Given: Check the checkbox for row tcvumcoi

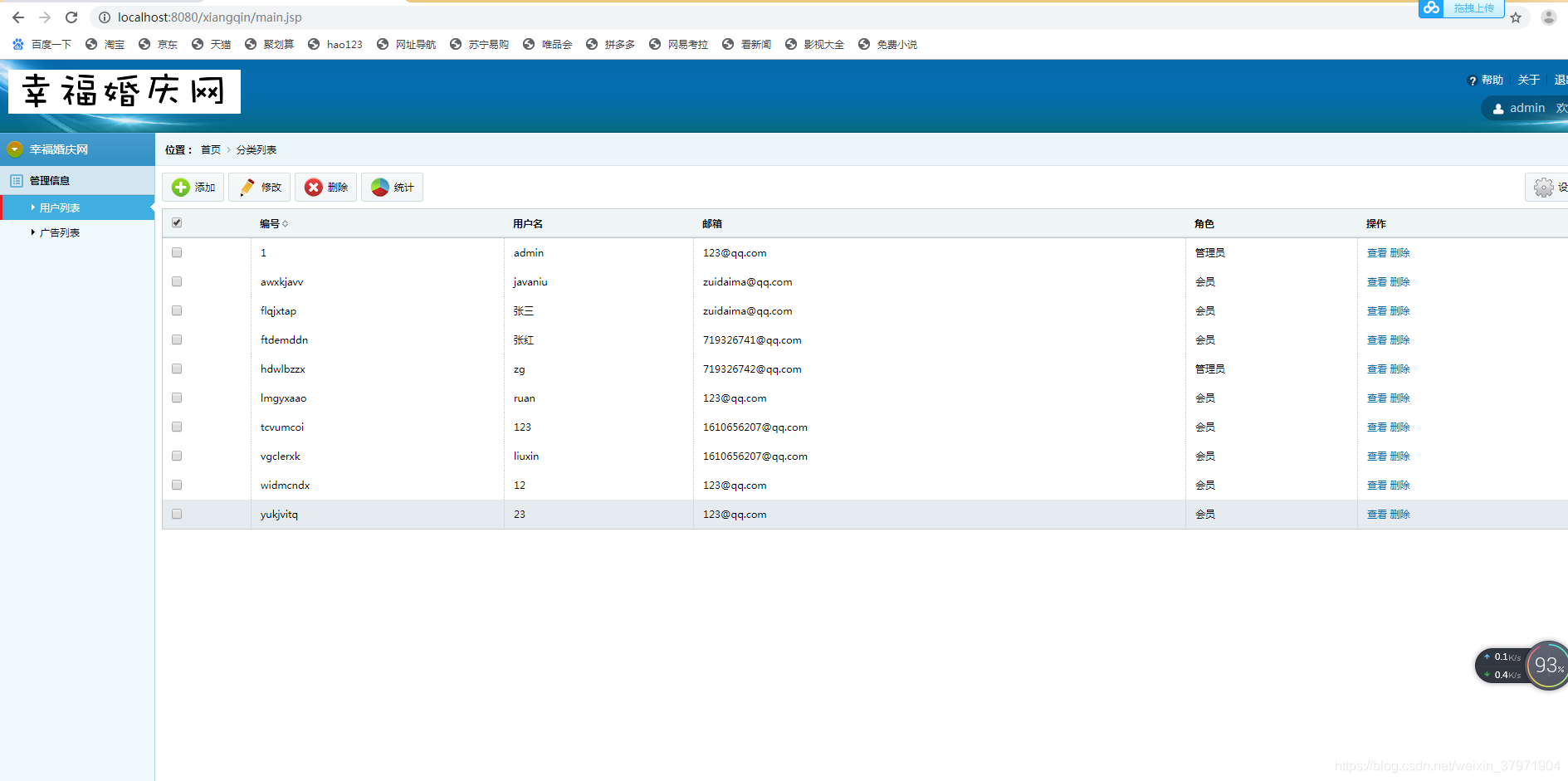Looking at the screenshot, I should point(177,427).
